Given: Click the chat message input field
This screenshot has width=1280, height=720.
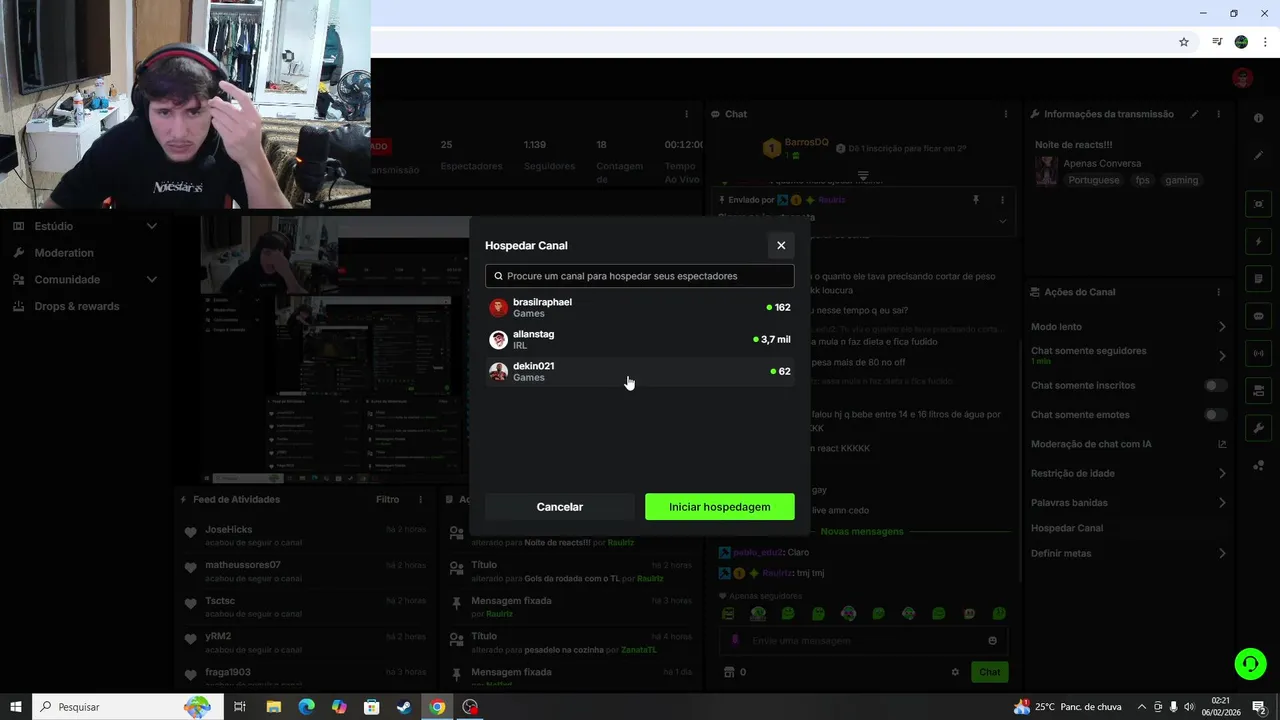Looking at the screenshot, I should pos(863,641).
